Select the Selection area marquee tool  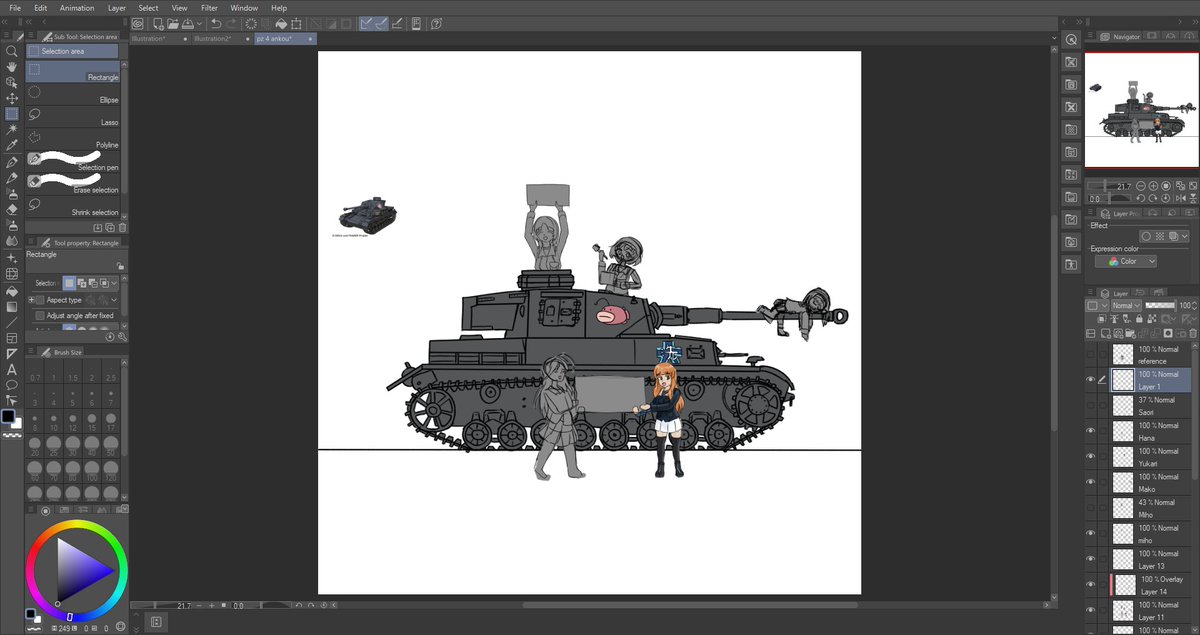click(x=12, y=114)
